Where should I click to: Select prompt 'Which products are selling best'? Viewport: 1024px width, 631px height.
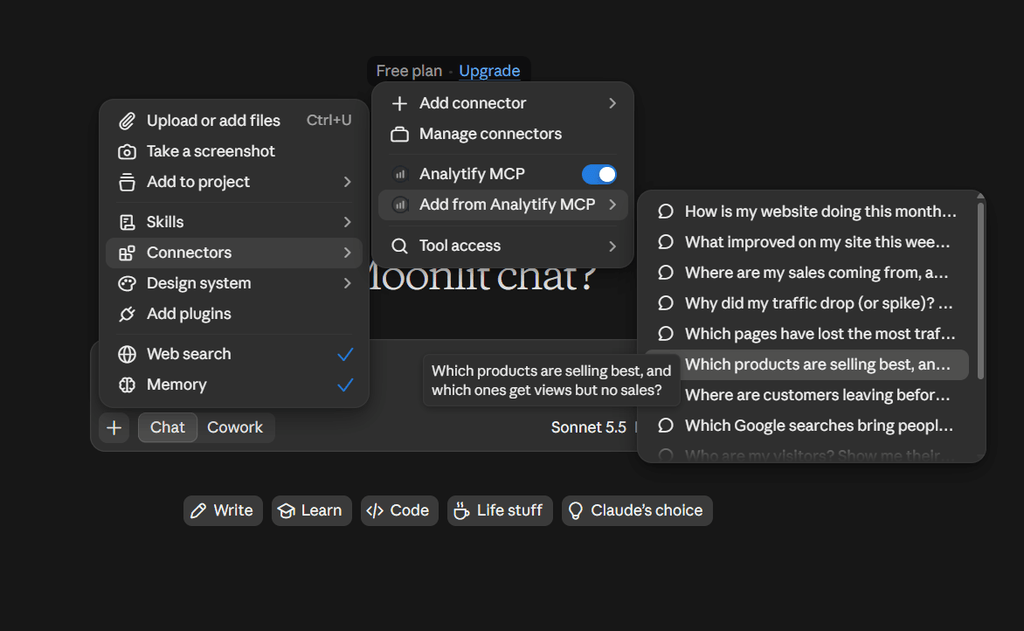coord(807,364)
